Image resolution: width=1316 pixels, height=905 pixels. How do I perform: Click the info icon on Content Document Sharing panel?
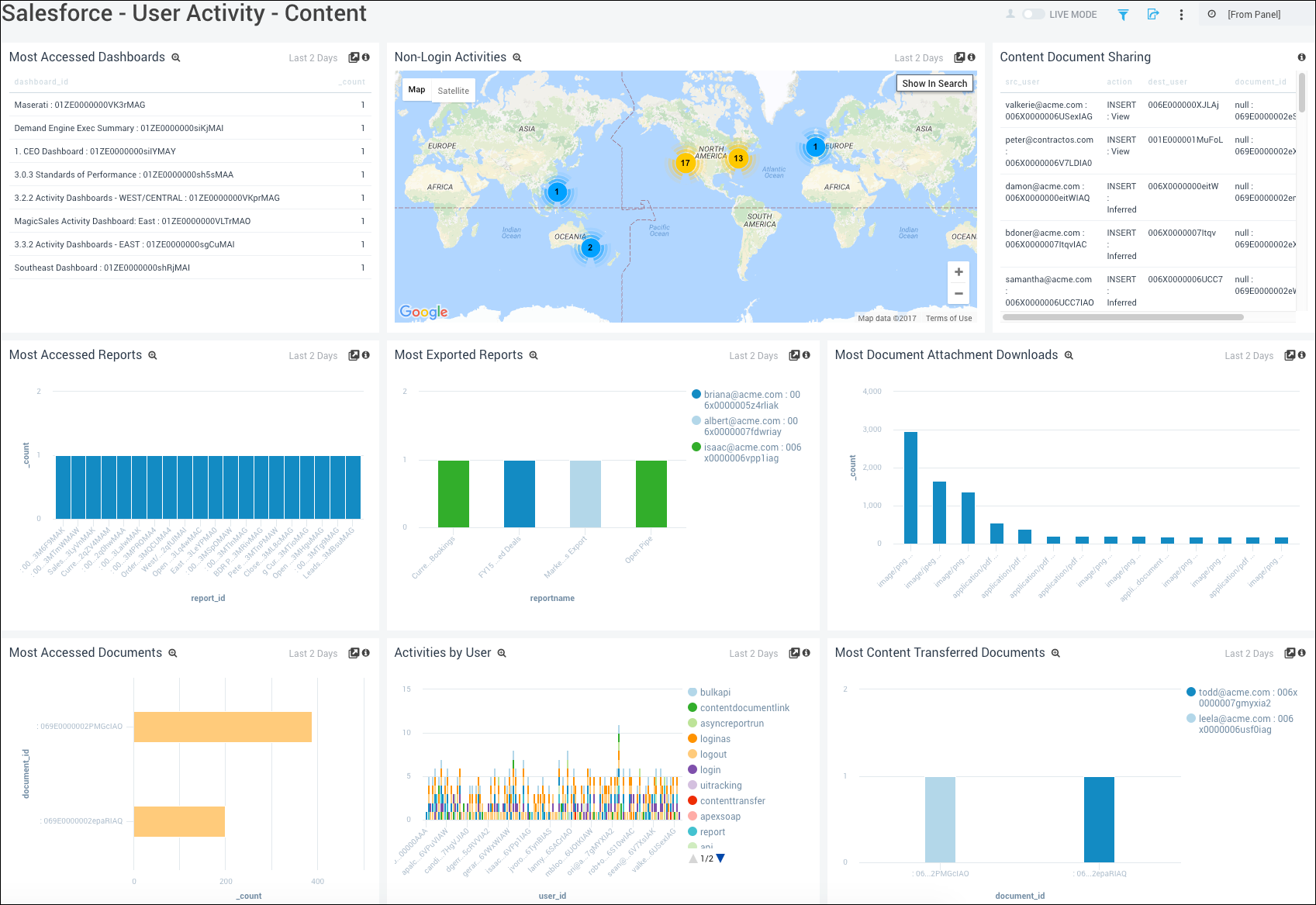[1301, 57]
